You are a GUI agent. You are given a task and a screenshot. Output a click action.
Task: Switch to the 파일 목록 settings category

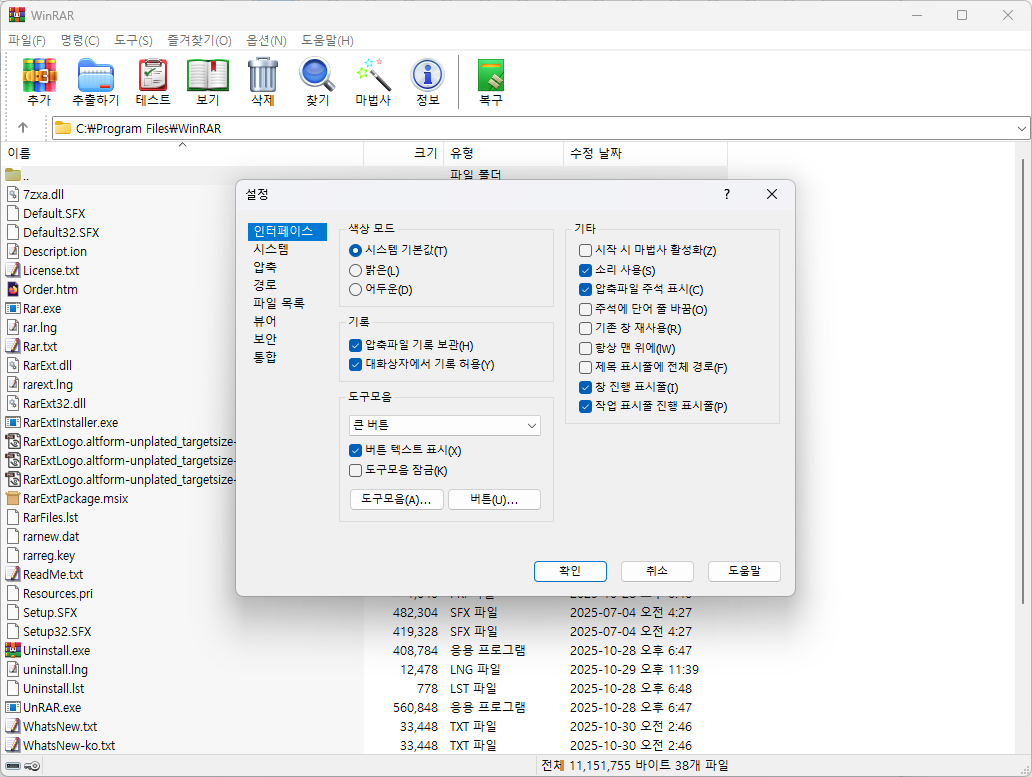[x=279, y=303]
